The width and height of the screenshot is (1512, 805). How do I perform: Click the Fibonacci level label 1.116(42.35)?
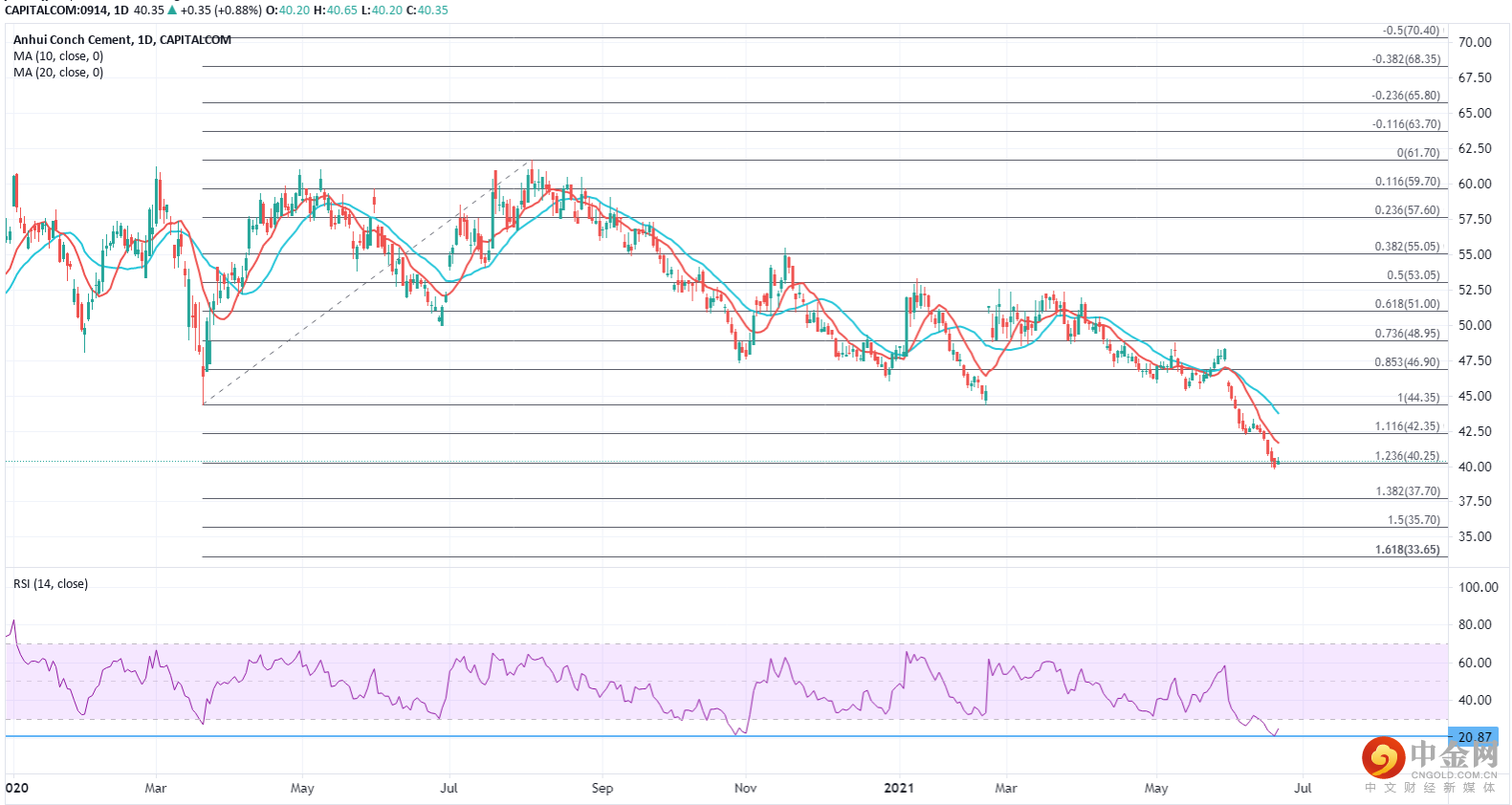point(1408,426)
